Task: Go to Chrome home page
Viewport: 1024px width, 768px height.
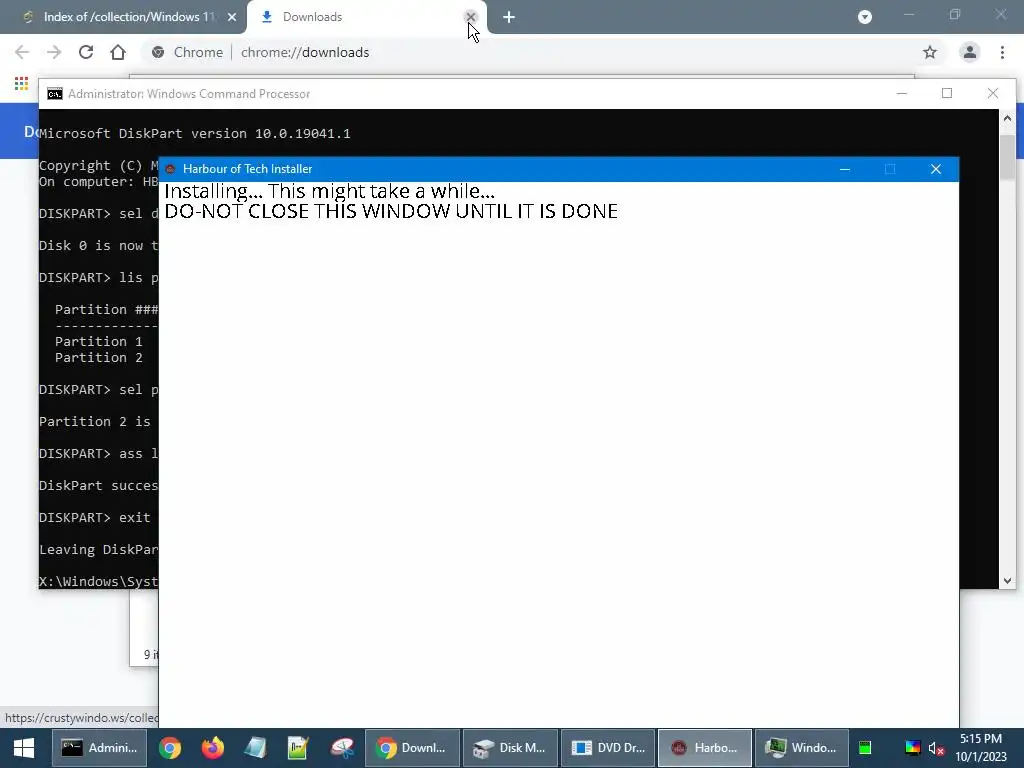Action: tap(118, 52)
